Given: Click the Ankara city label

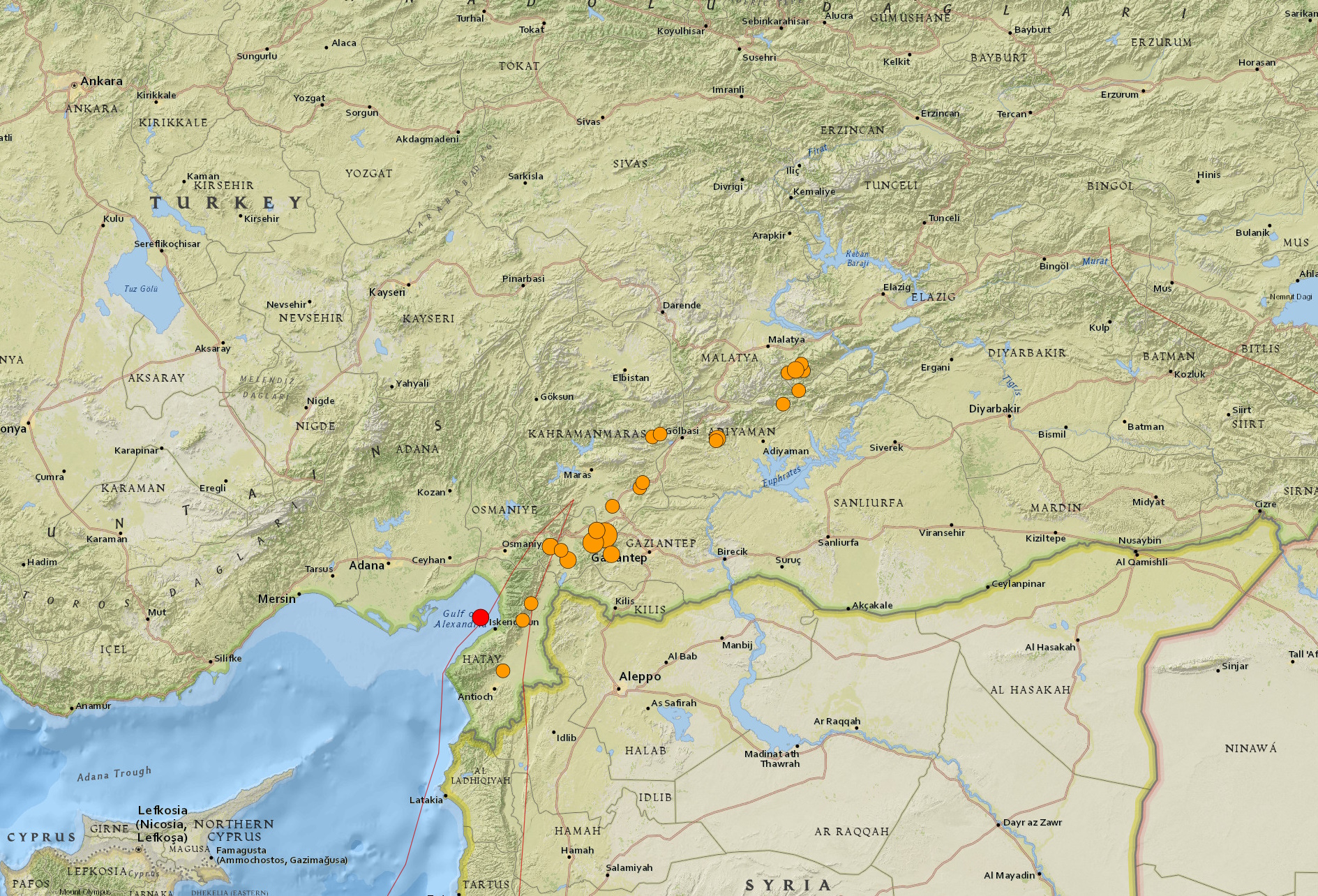Looking at the screenshot, I should pos(101,82).
